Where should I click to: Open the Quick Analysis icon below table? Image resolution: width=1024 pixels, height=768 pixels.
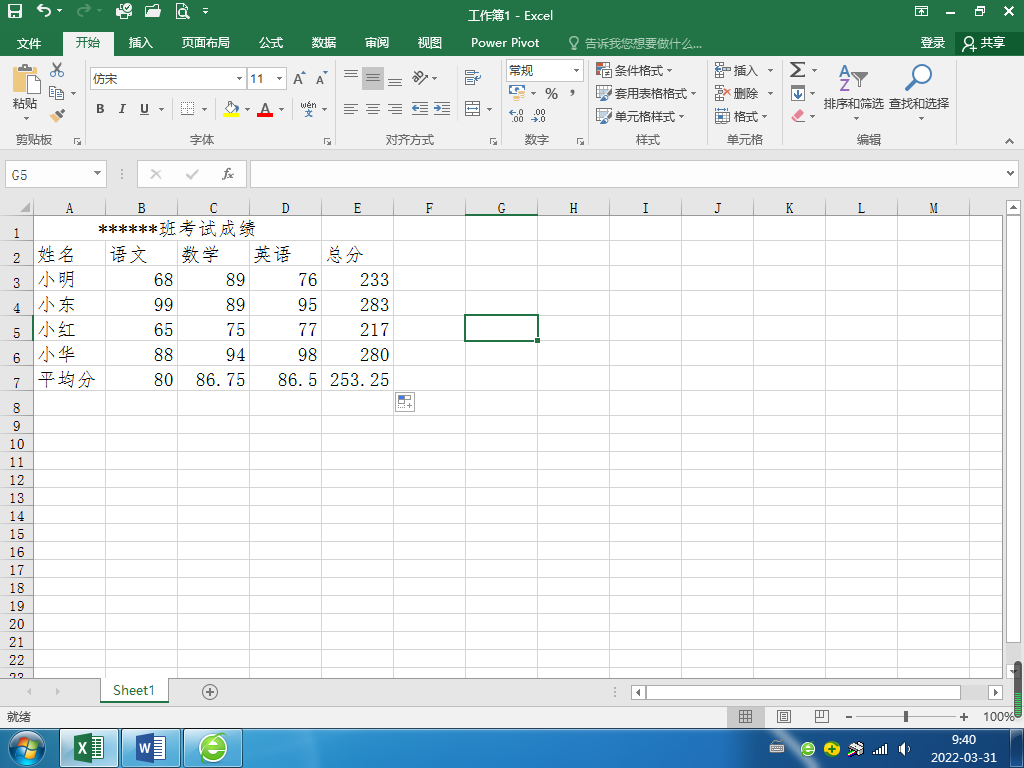coord(405,402)
